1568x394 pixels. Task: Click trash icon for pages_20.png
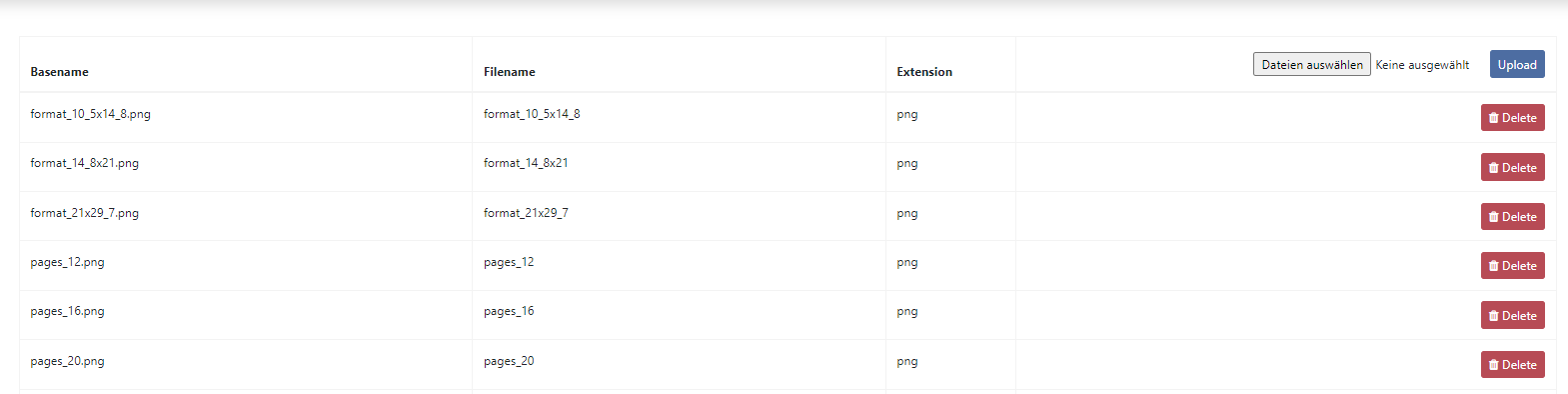click(x=1493, y=365)
